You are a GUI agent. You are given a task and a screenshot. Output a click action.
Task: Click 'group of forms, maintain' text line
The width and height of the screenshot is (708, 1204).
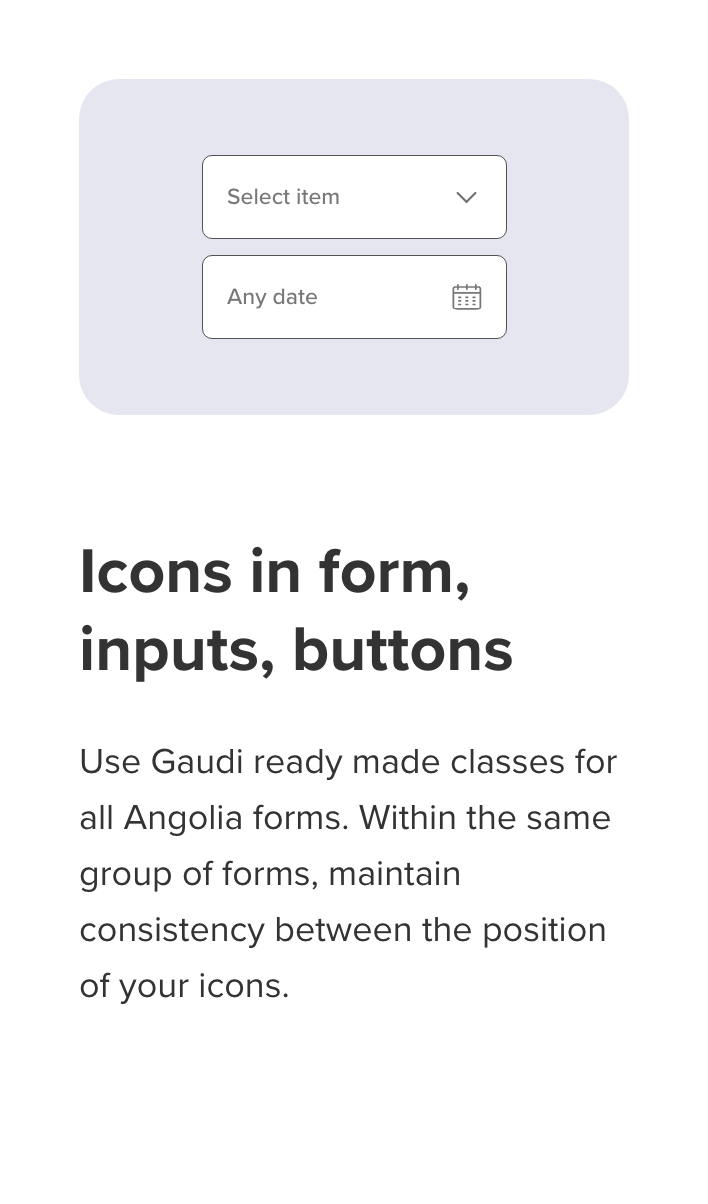[x=270, y=874]
